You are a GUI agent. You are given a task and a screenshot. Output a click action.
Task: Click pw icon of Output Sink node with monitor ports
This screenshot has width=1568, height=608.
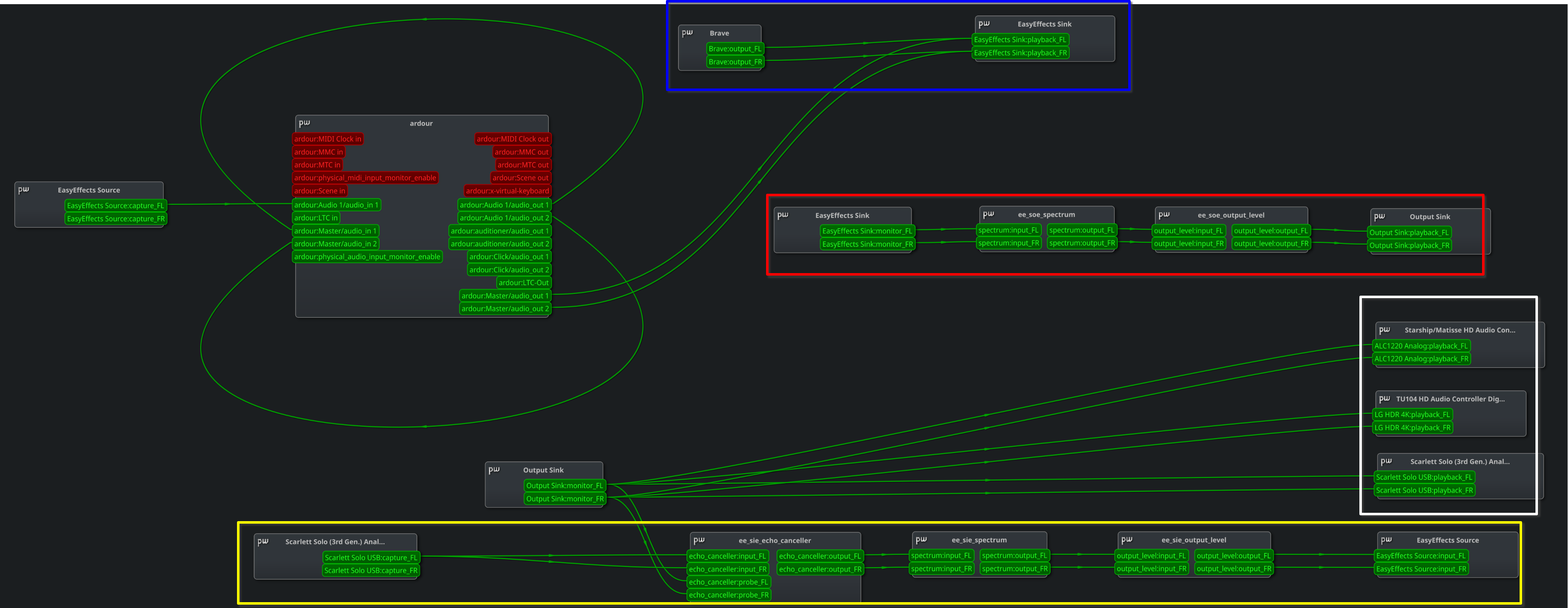tap(494, 470)
